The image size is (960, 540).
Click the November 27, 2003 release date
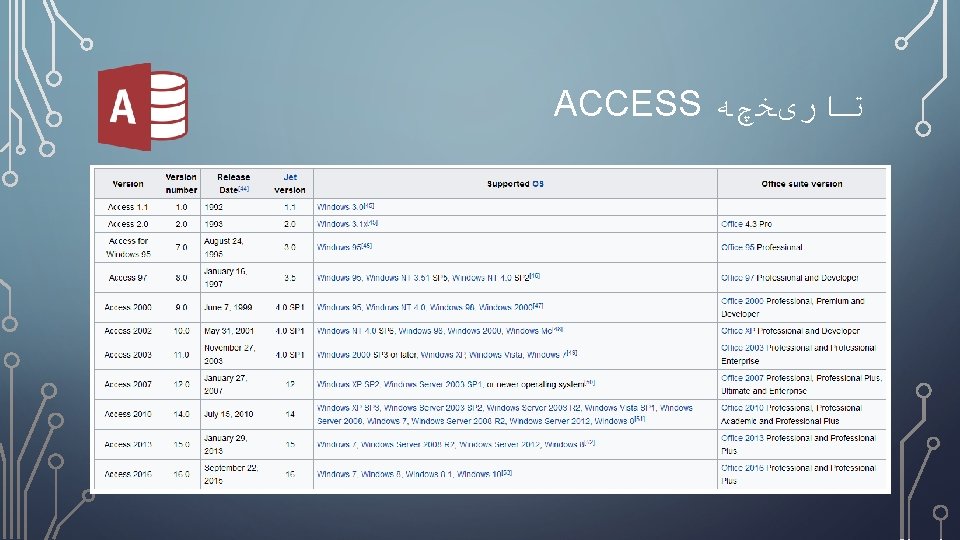[230, 354]
